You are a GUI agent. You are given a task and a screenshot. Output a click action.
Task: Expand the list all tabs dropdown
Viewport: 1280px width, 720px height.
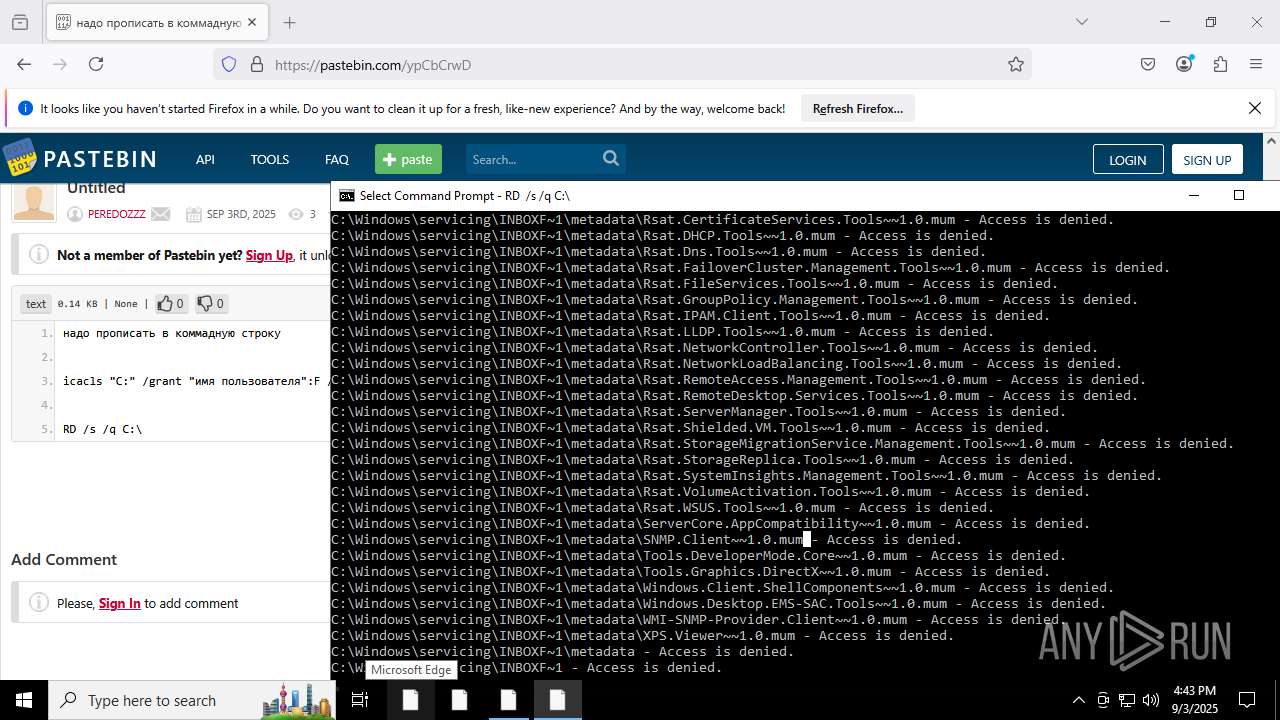pos(1082,22)
